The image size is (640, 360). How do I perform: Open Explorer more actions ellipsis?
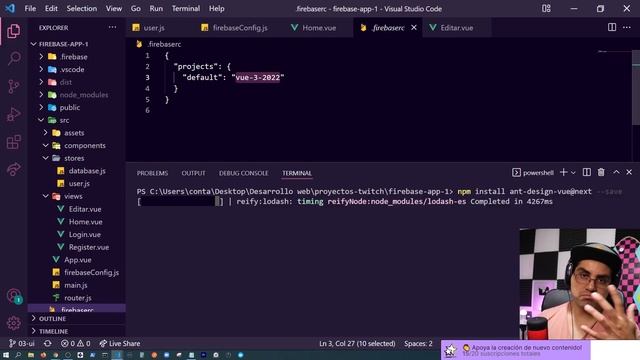coord(112,27)
